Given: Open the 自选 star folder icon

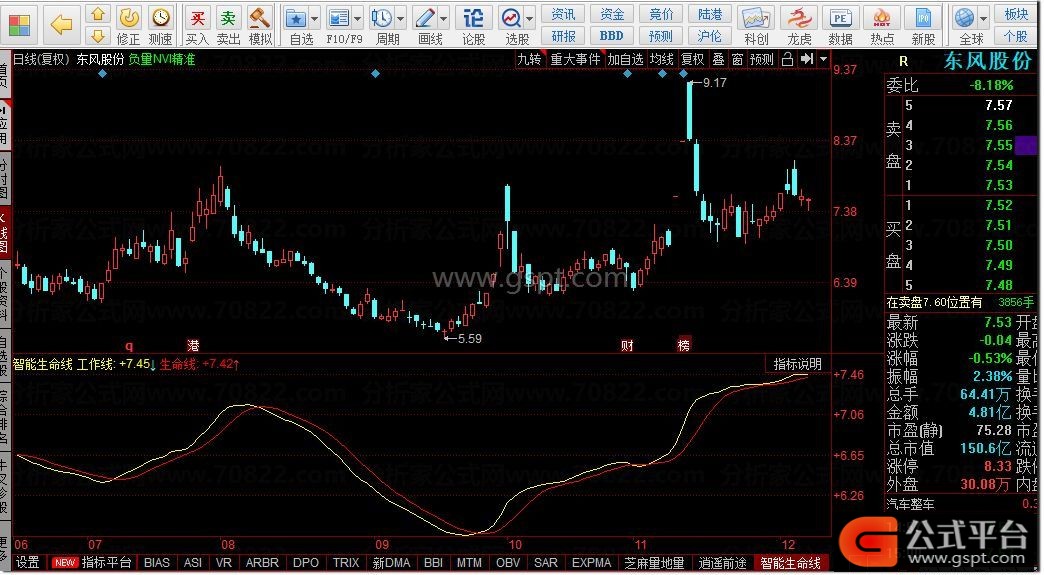Looking at the screenshot, I should 296,18.
